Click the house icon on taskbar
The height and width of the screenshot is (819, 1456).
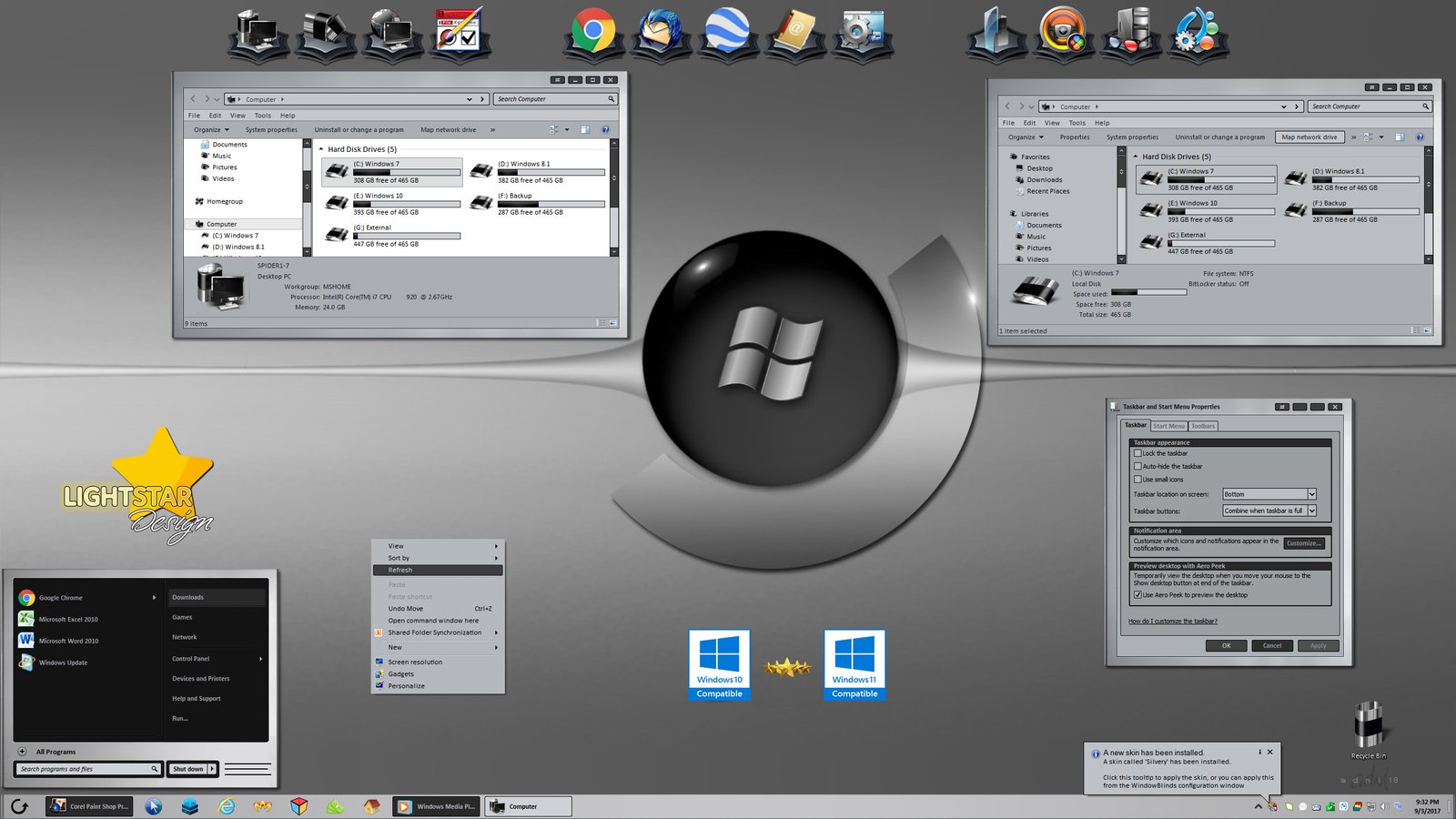(x=371, y=806)
